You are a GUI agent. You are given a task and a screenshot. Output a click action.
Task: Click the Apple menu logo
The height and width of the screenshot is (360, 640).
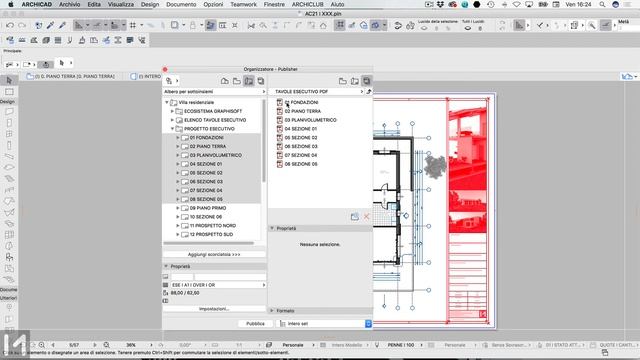point(11,4)
